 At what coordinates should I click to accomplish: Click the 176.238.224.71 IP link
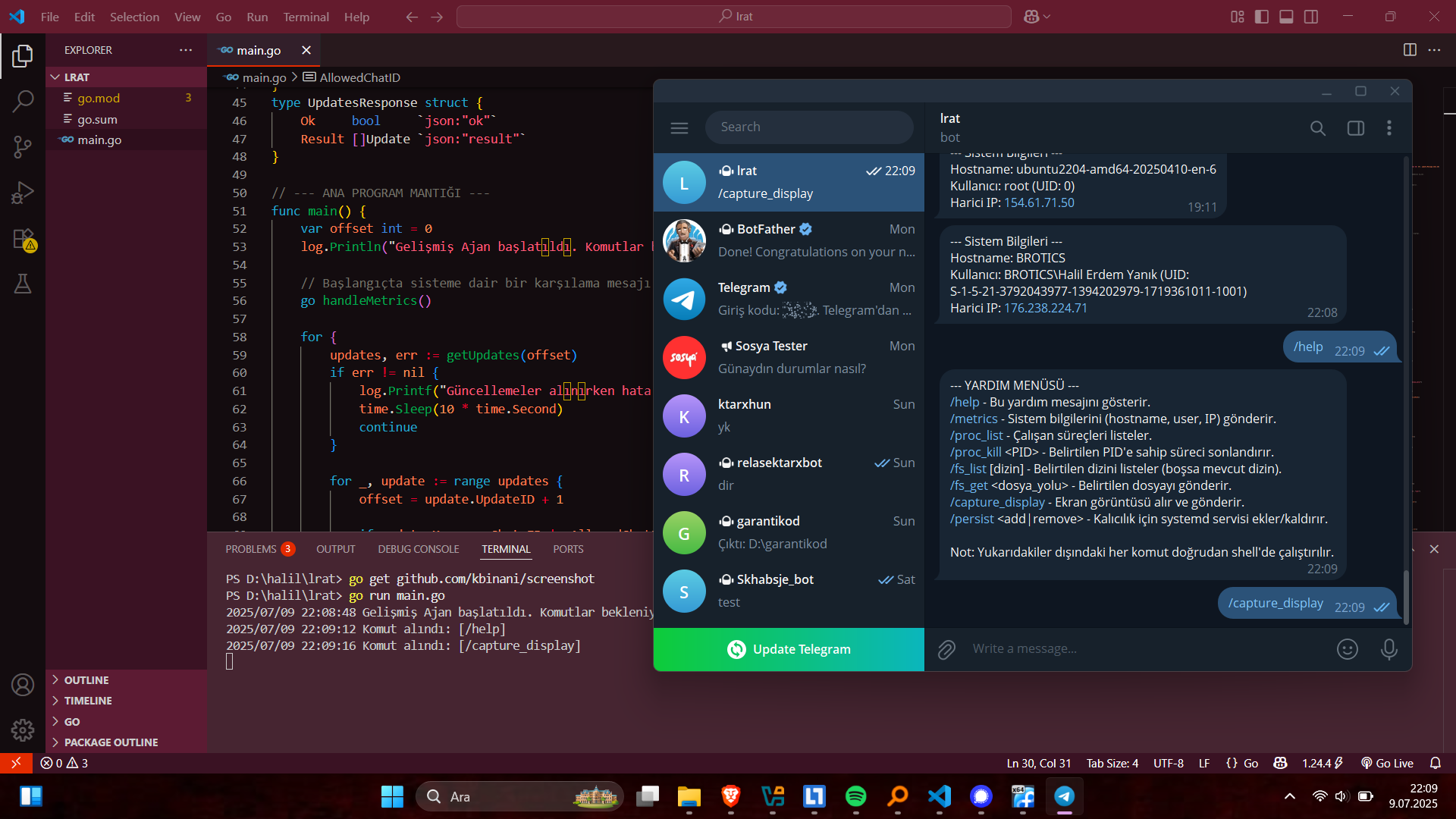pos(1045,308)
